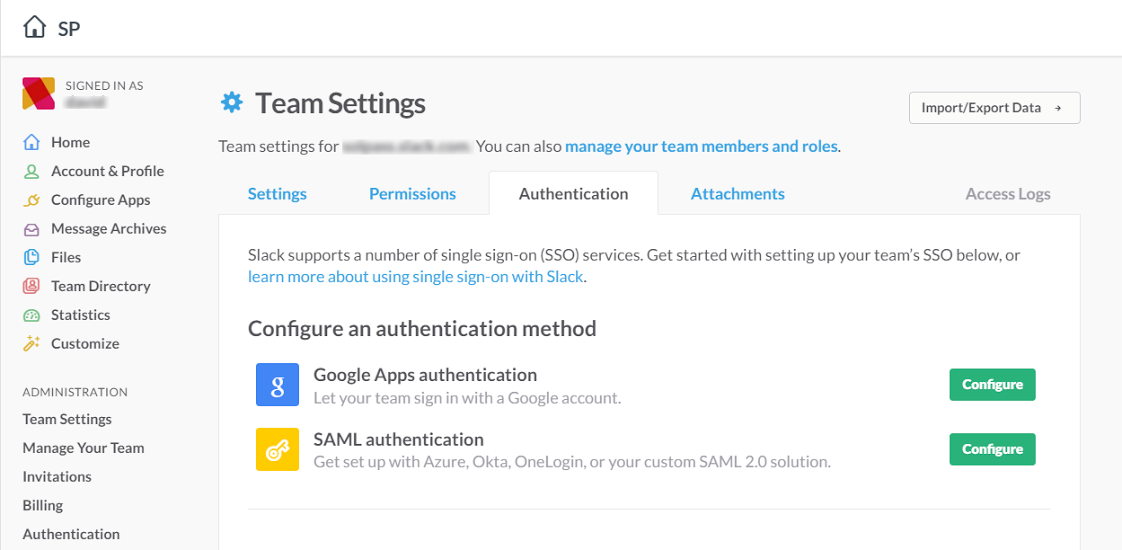The width and height of the screenshot is (1122, 550).
Task: Click the Statistics gauge icon
Action: 31,315
